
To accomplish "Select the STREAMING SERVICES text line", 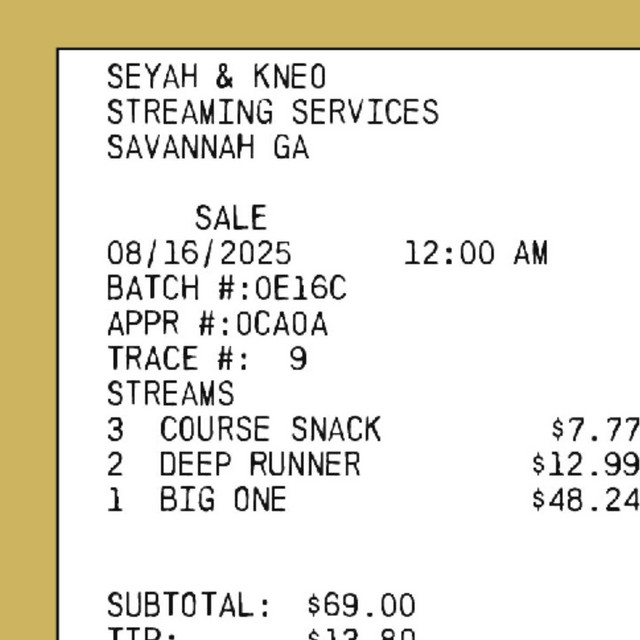I will click(x=272, y=112).
